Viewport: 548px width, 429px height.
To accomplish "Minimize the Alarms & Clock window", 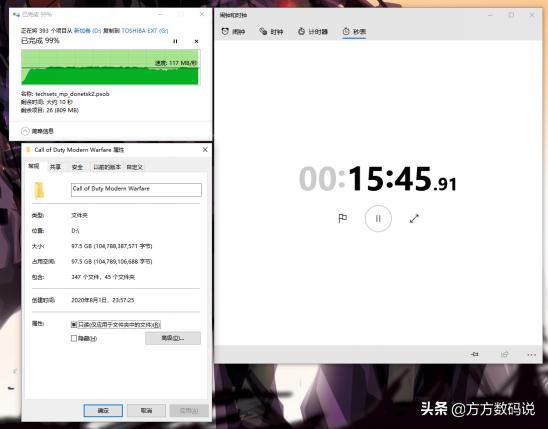I will click(x=490, y=15).
